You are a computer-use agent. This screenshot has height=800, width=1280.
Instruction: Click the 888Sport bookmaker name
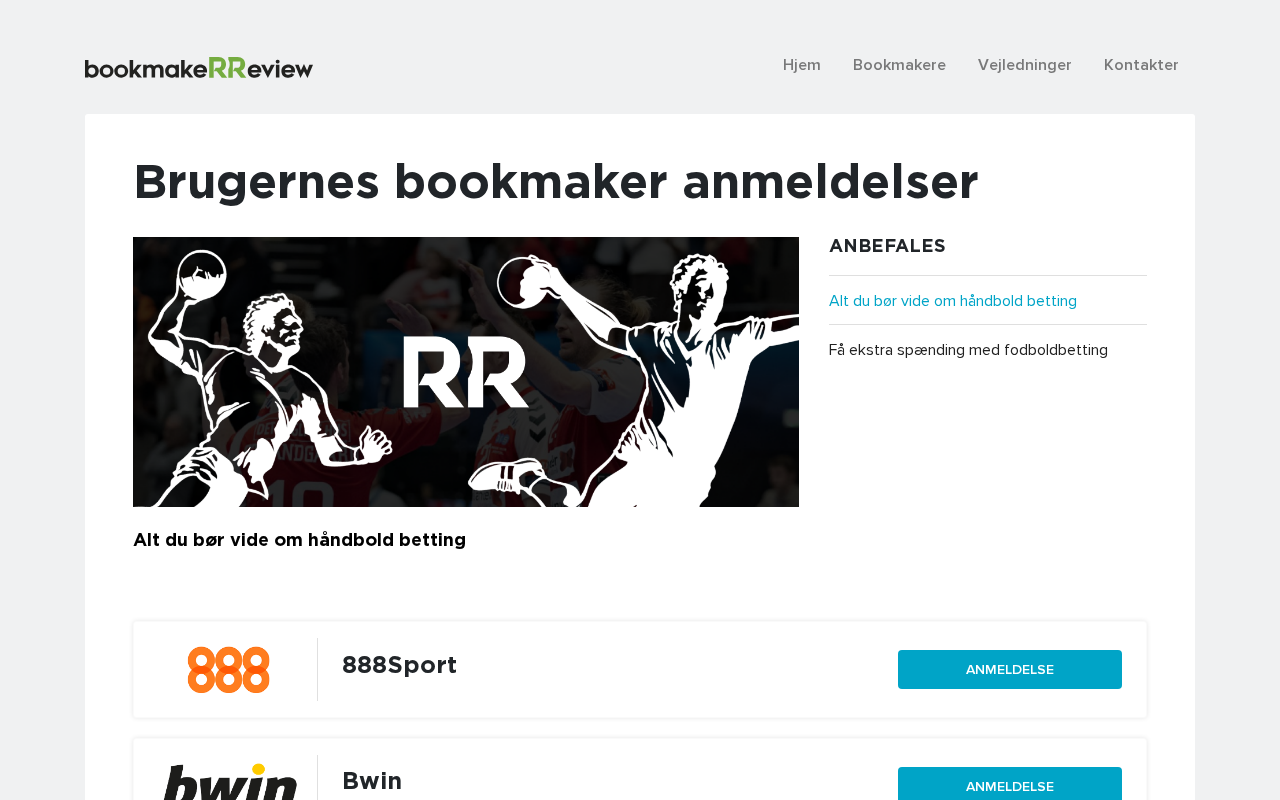399,665
